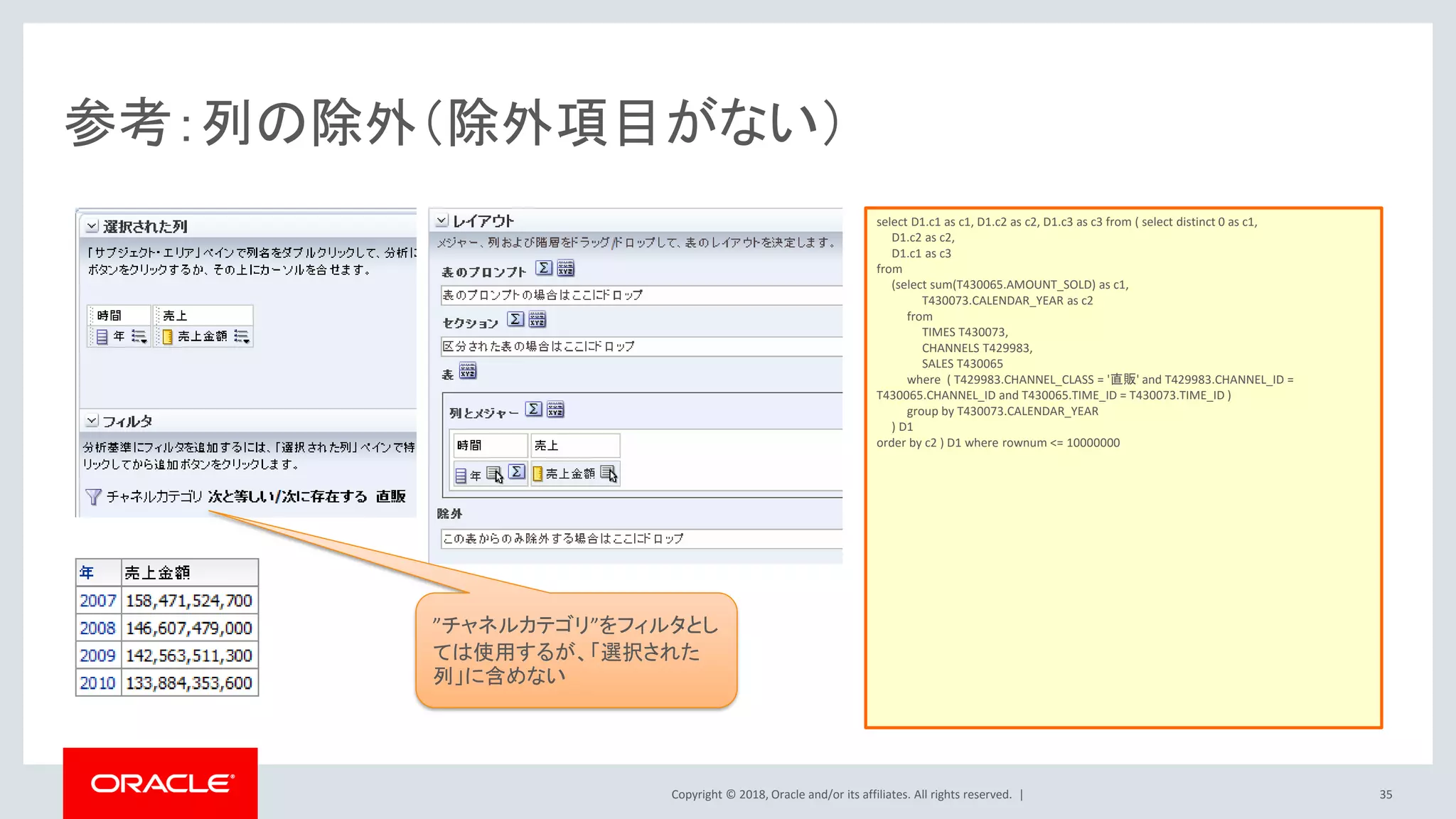
Task: Click the 除外 section label
Action: pyautogui.click(x=449, y=513)
